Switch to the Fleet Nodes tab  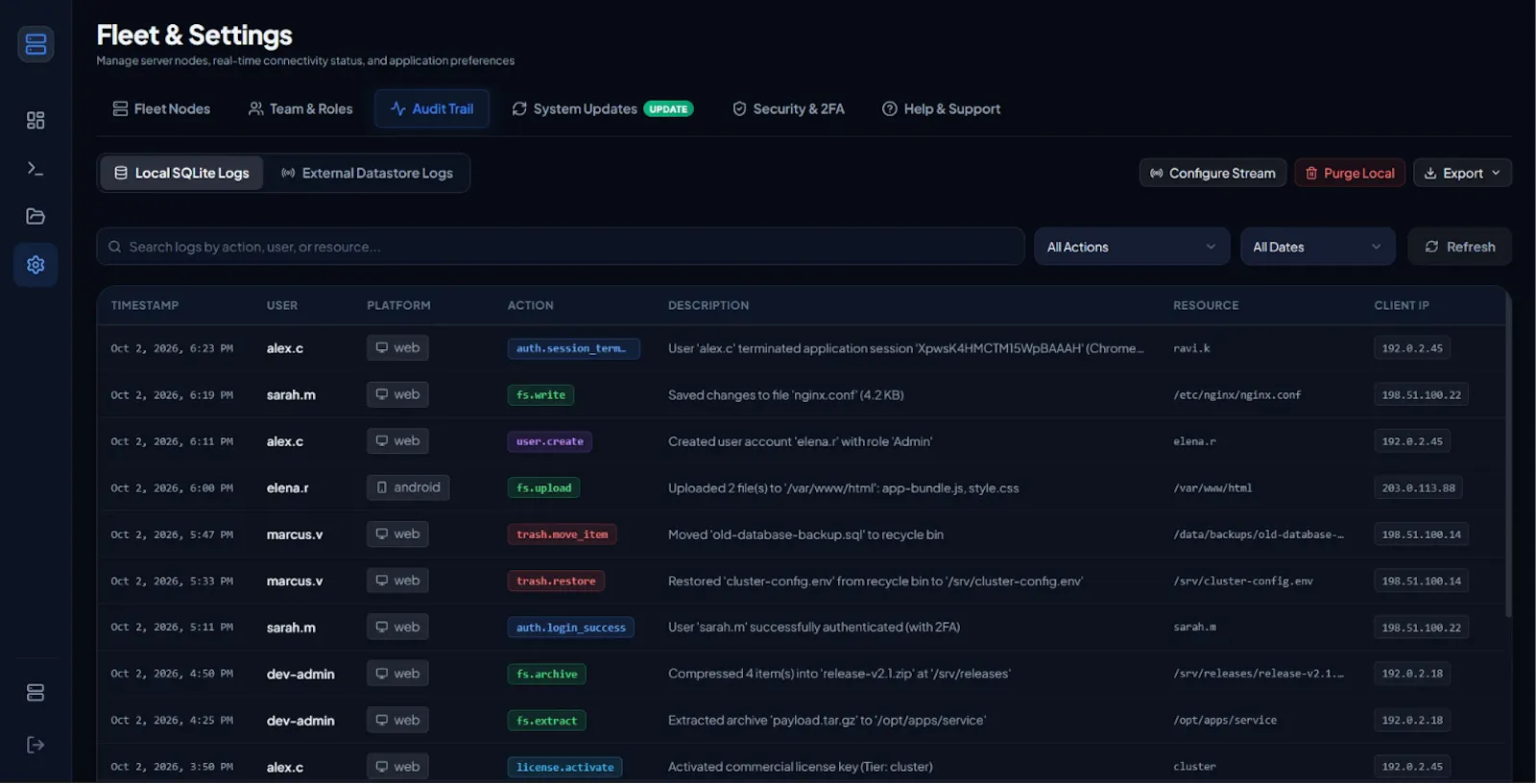coord(161,108)
